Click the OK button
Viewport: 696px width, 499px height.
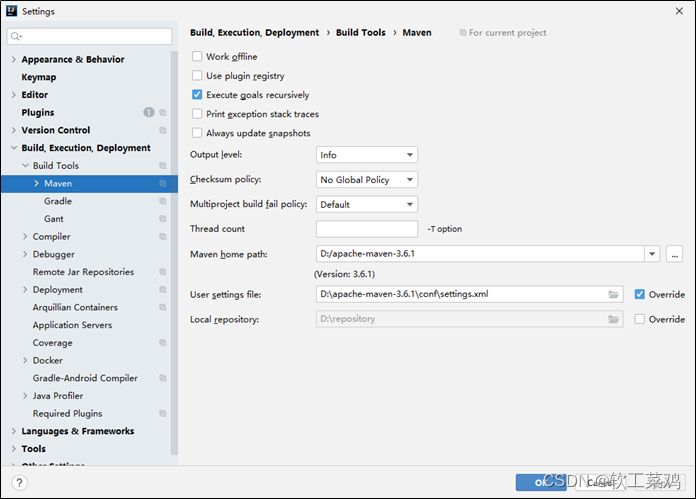coord(541,483)
